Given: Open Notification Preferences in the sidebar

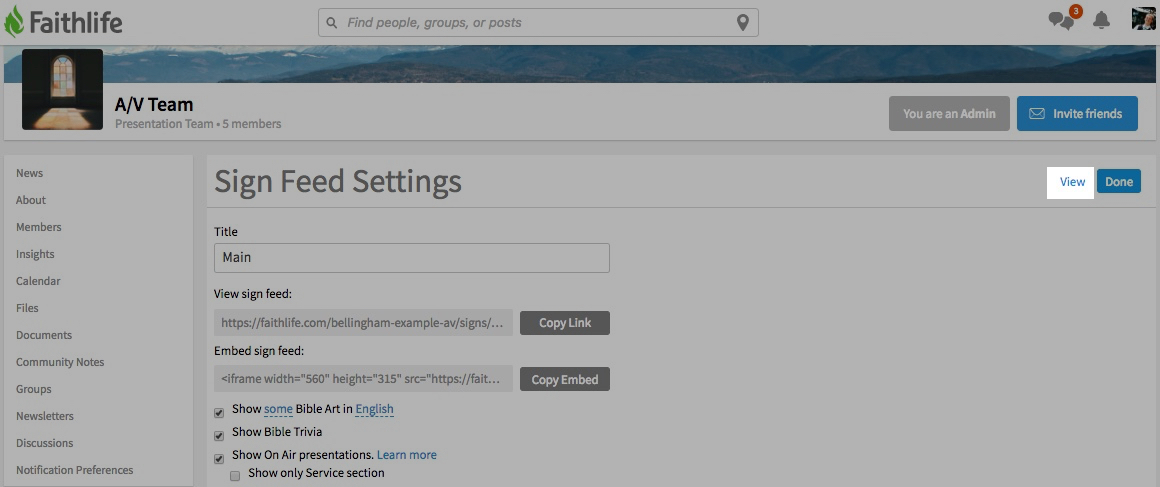Looking at the screenshot, I should click(75, 470).
